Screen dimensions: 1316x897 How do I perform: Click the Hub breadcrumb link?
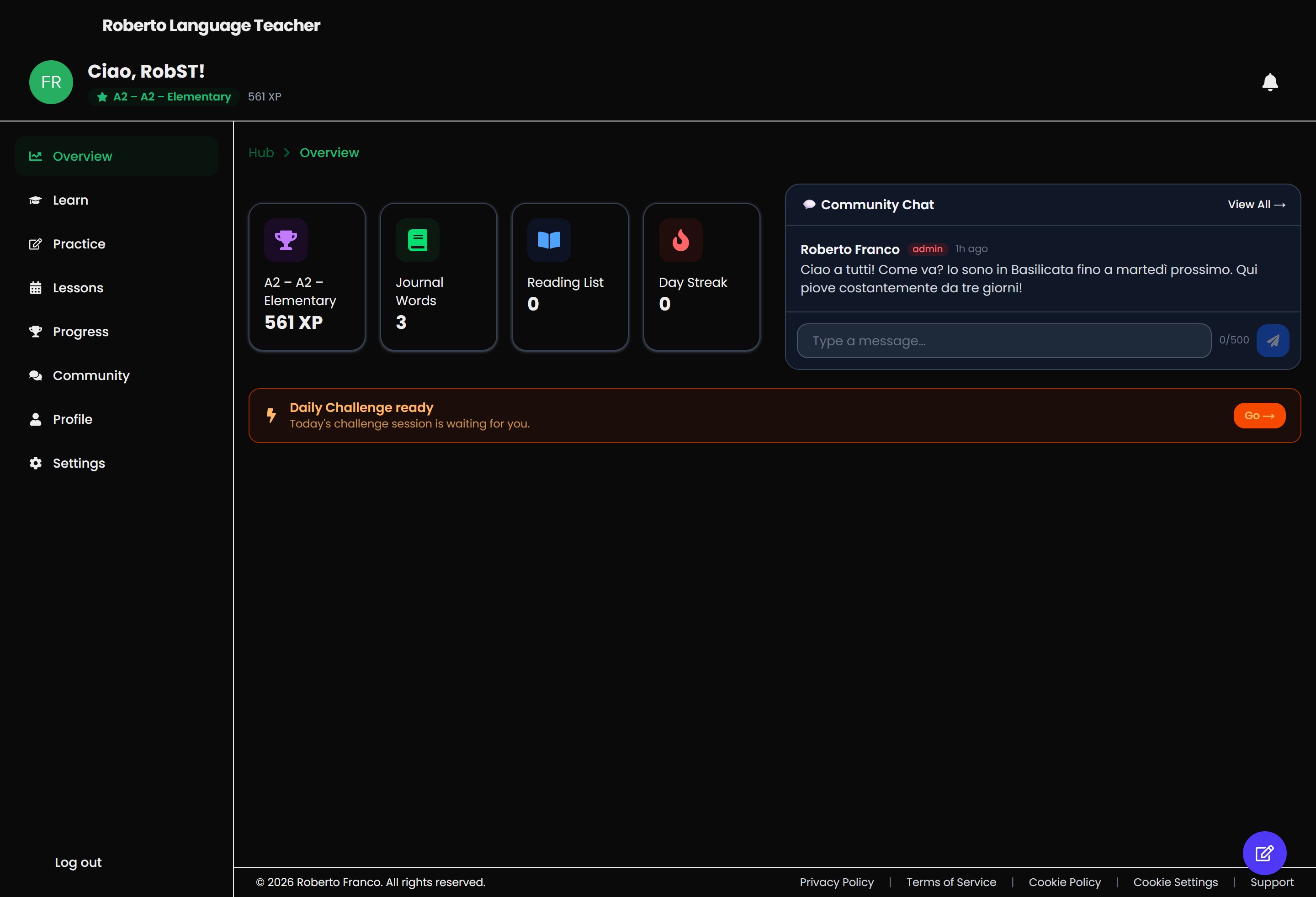[261, 153]
